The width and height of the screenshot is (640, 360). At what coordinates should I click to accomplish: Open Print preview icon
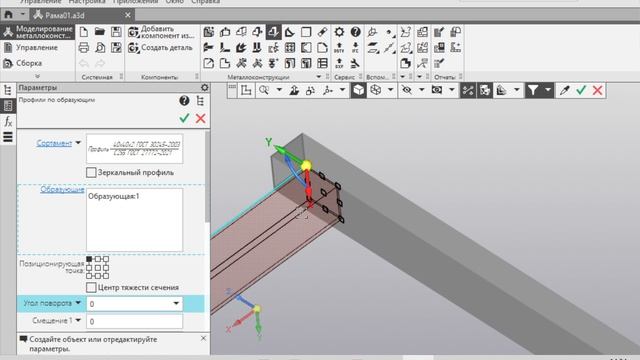click(100, 48)
